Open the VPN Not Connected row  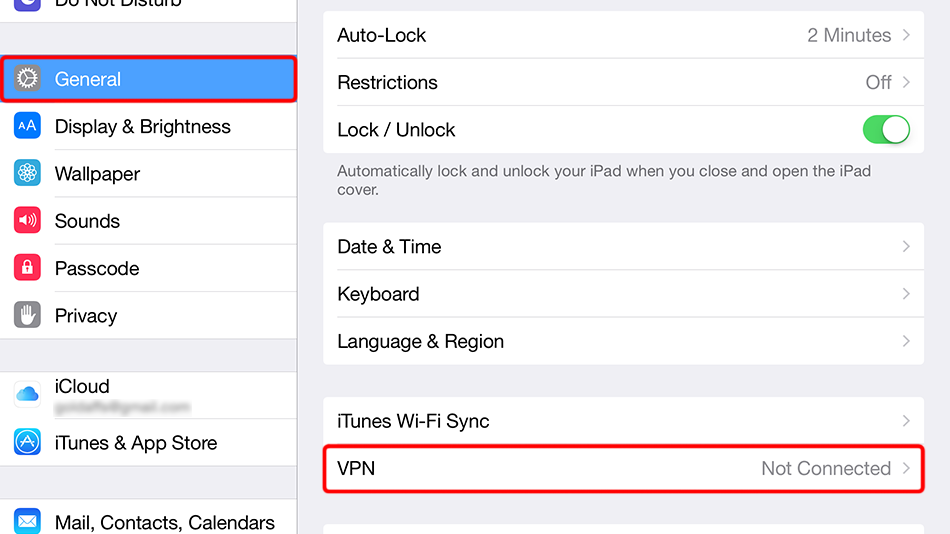623,468
